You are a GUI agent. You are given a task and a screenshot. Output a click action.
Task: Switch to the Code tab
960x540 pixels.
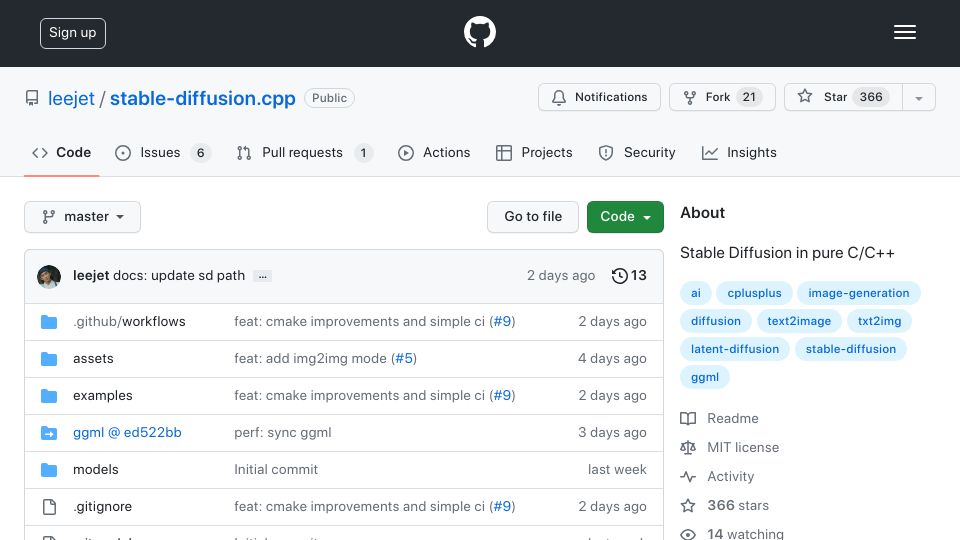coord(61,152)
